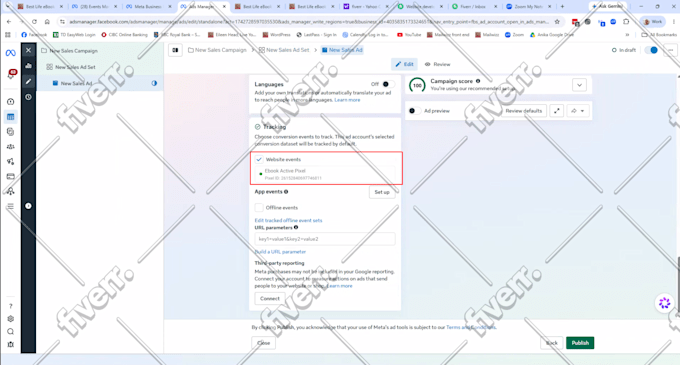680x365 pixels.
Task: Open Campaigns table icon in sidebar
Action: (x=10, y=117)
